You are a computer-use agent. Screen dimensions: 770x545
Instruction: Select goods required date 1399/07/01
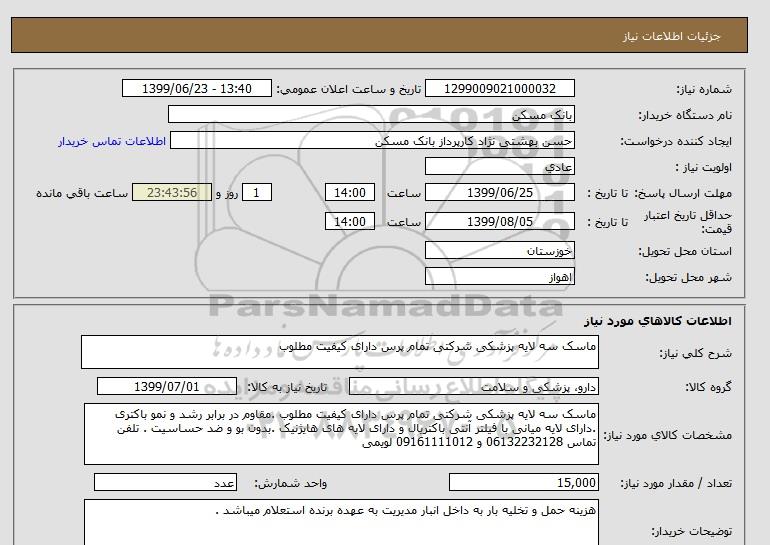166,386
